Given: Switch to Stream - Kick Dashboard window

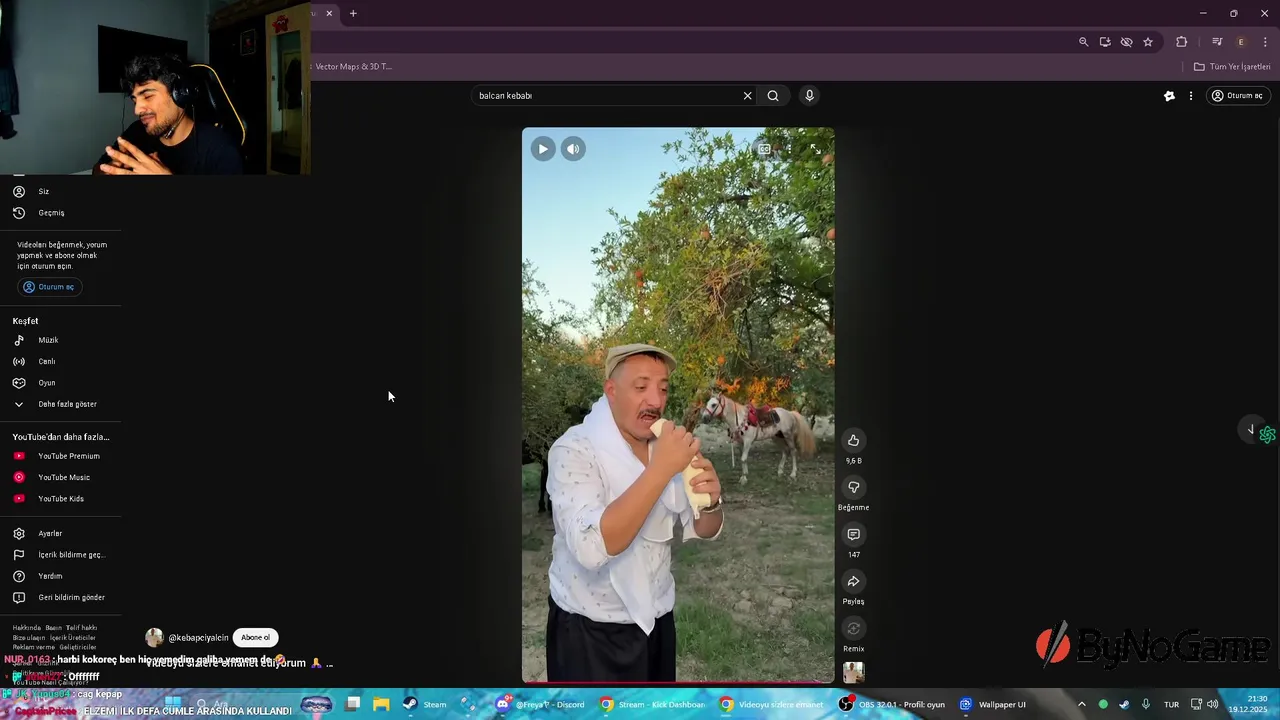Looking at the screenshot, I should tap(653, 704).
